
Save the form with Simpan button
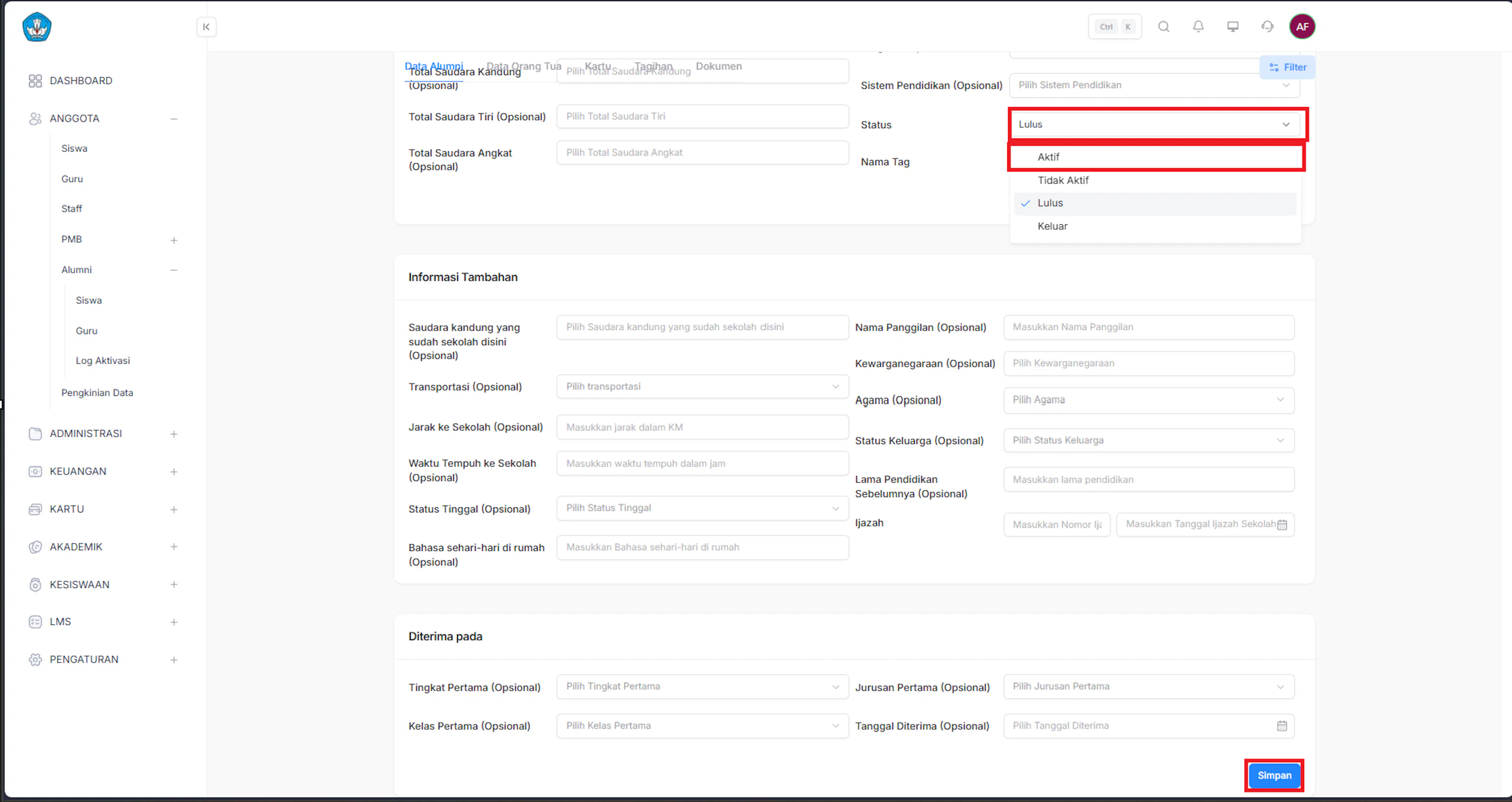(x=1274, y=775)
